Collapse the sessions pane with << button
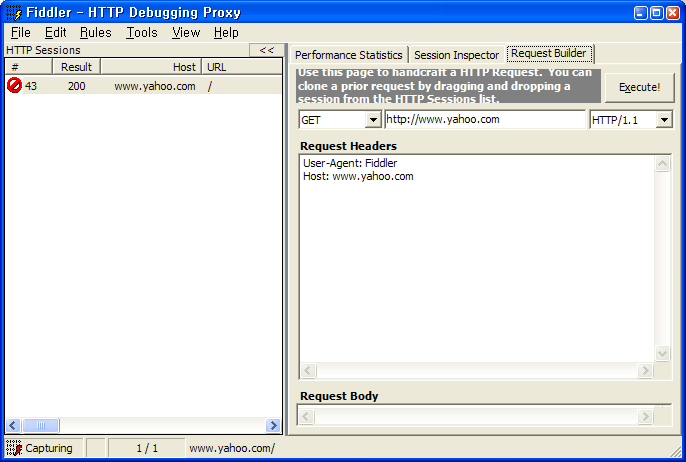 point(267,50)
